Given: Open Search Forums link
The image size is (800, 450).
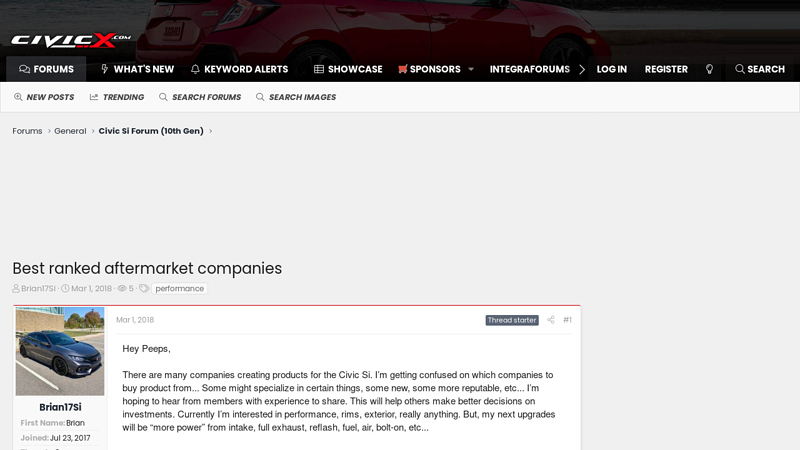Looking at the screenshot, I should [200, 97].
